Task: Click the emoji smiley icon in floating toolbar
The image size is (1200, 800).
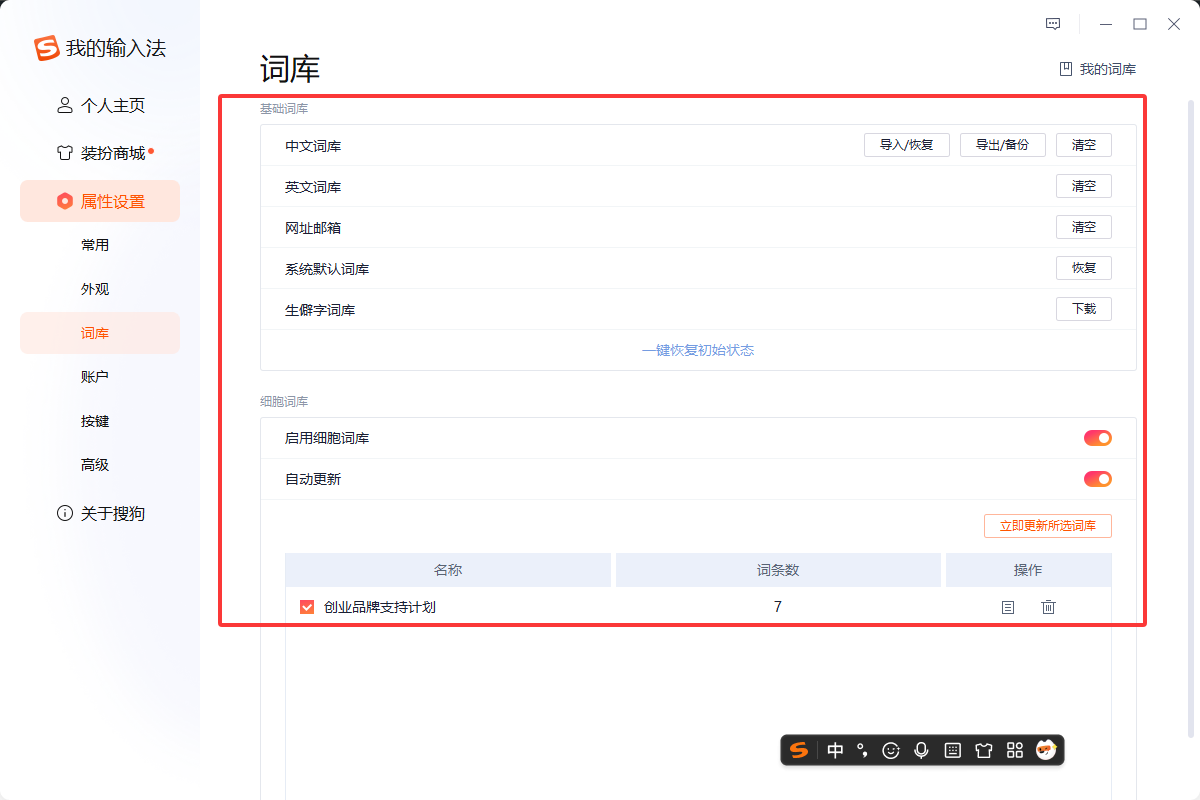Action: (892, 750)
